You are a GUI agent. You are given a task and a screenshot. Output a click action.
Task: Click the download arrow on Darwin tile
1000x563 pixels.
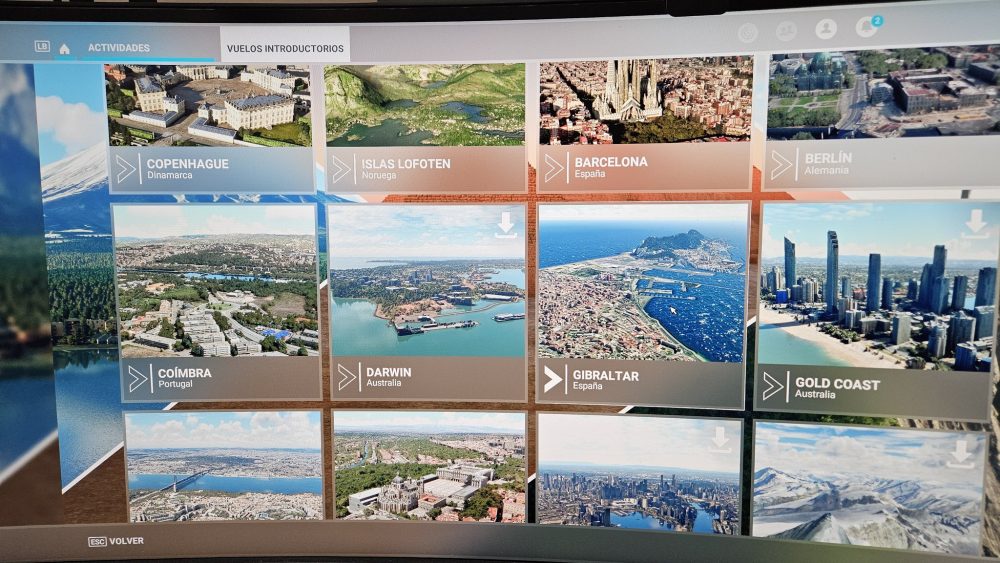(x=506, y=224)
